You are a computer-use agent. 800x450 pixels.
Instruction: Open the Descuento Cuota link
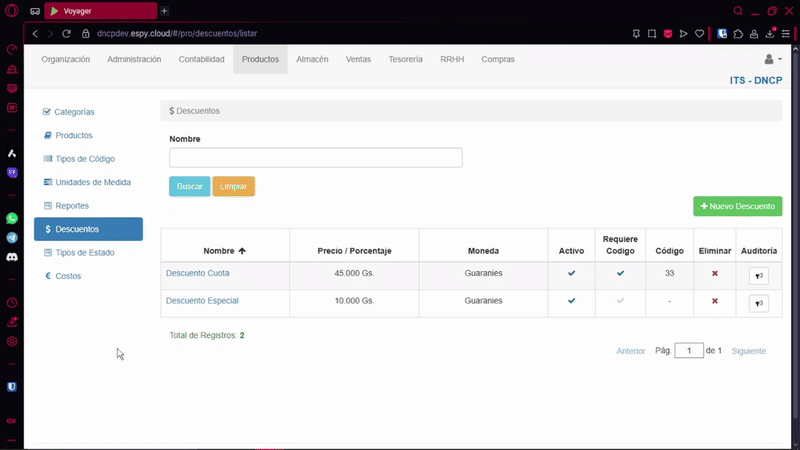click(197, 273)
